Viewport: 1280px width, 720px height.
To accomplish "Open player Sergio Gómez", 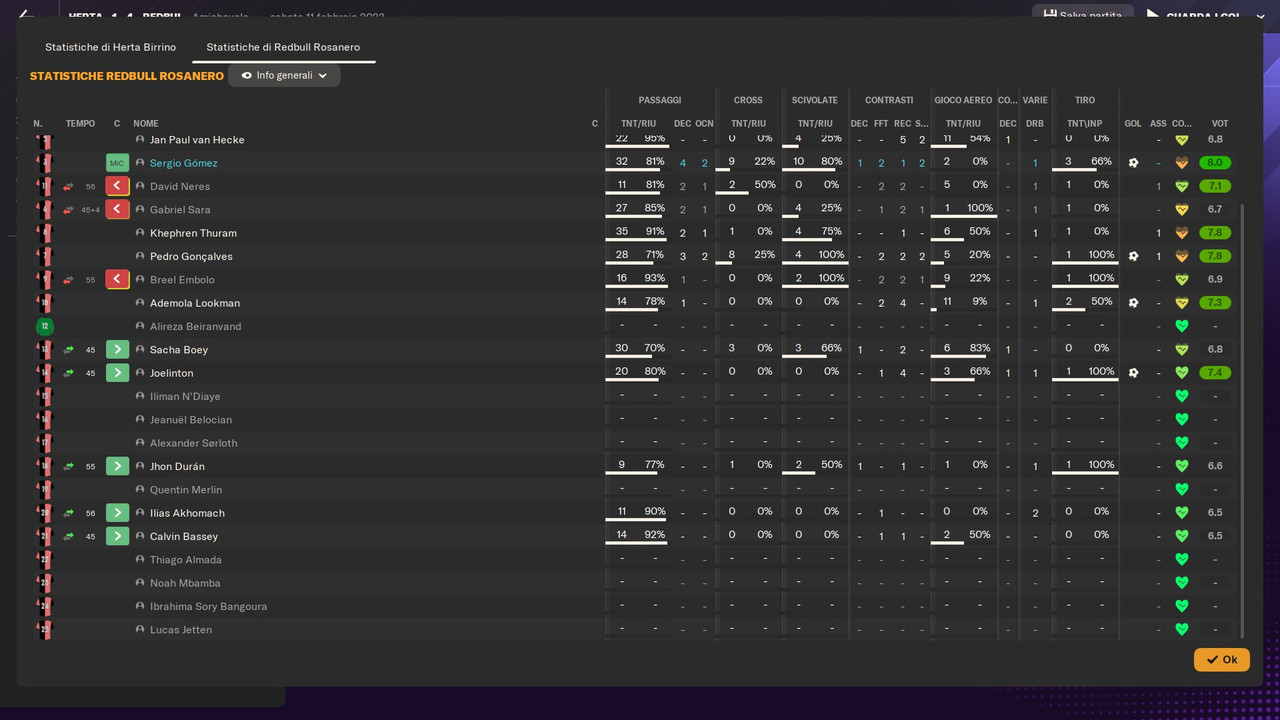I will click(183, 163).
